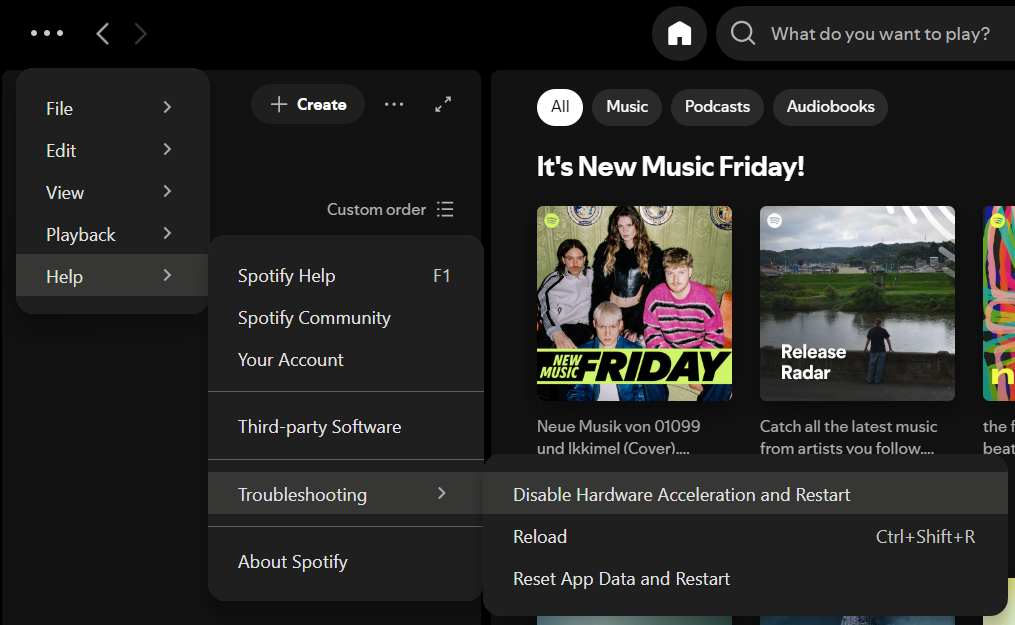Click the list view icon beside Custom order

[445, 210]
